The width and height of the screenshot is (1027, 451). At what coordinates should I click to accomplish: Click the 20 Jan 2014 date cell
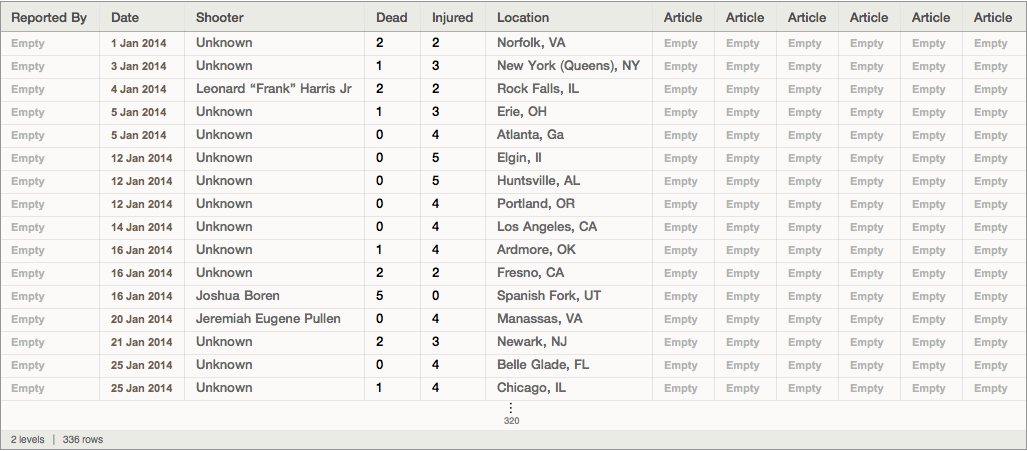point(142,319)
